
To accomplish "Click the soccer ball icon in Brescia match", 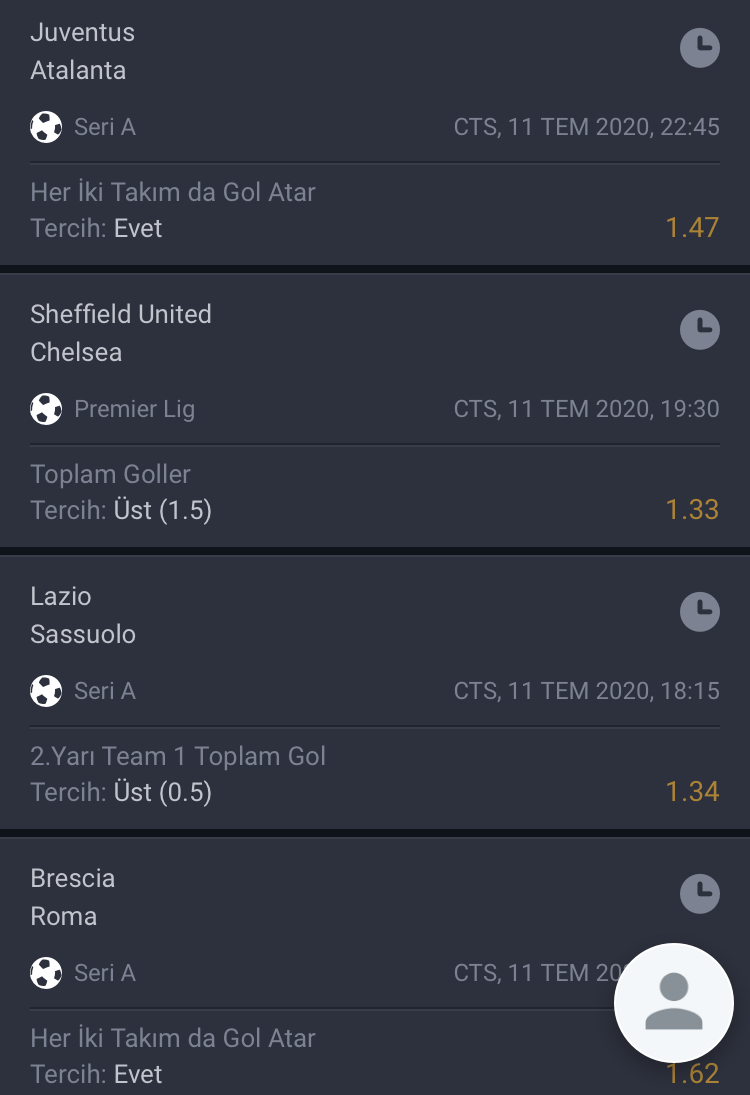I will (x=46, y=973).
